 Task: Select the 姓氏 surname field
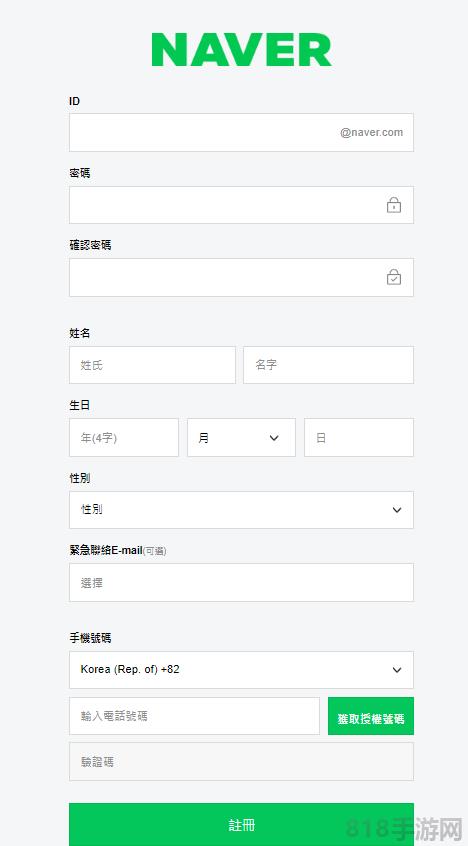click(152, 365)
